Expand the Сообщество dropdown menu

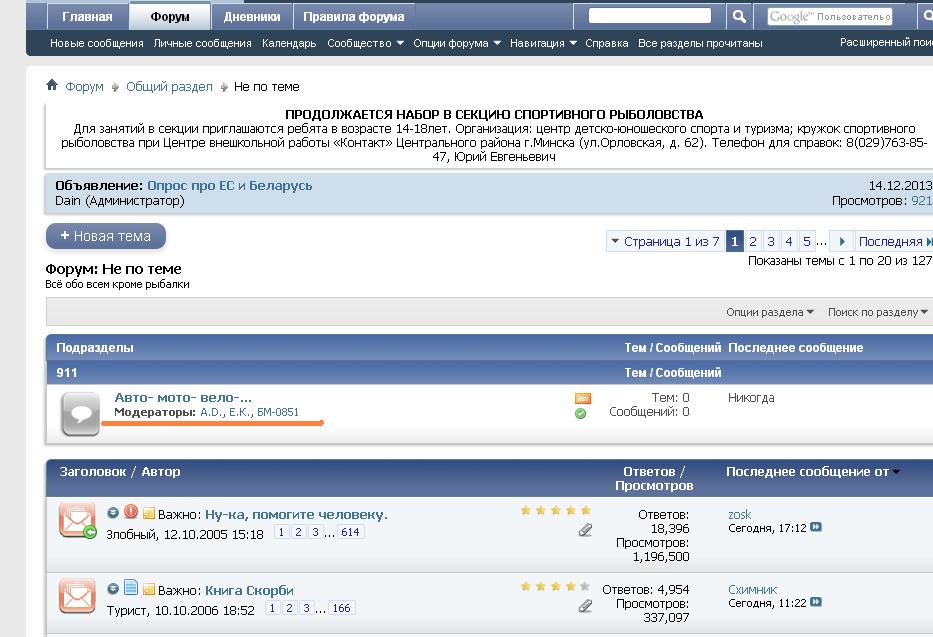pyautogui.click(x=365, y=43)
